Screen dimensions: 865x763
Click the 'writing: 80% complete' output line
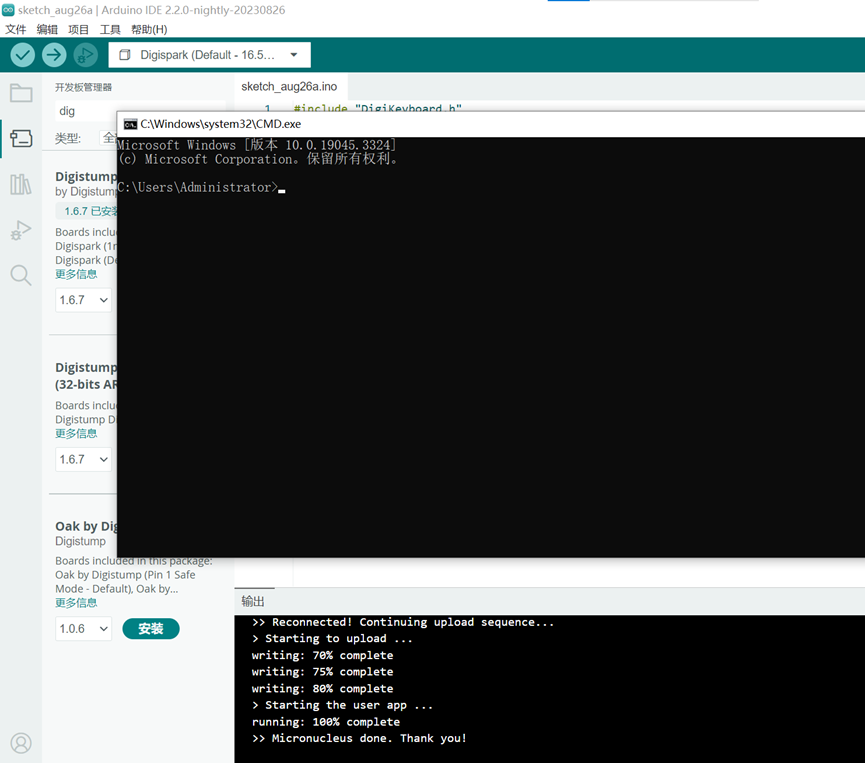322,689
